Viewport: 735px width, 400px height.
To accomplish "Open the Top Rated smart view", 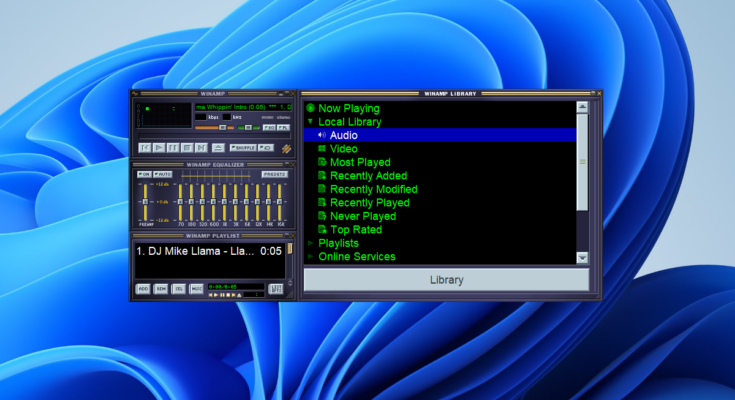I will point(356,229).
